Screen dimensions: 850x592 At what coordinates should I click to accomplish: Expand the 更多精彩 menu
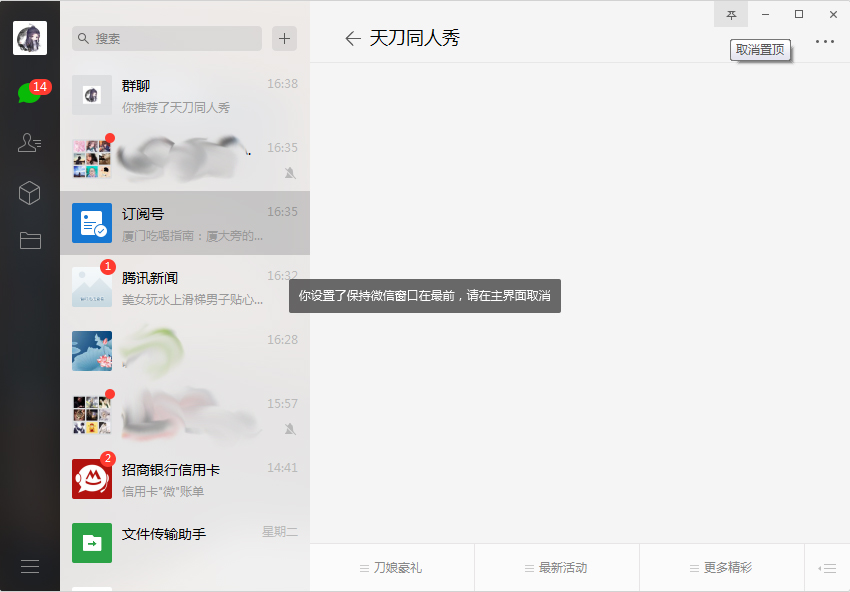[x=721, y=566]
